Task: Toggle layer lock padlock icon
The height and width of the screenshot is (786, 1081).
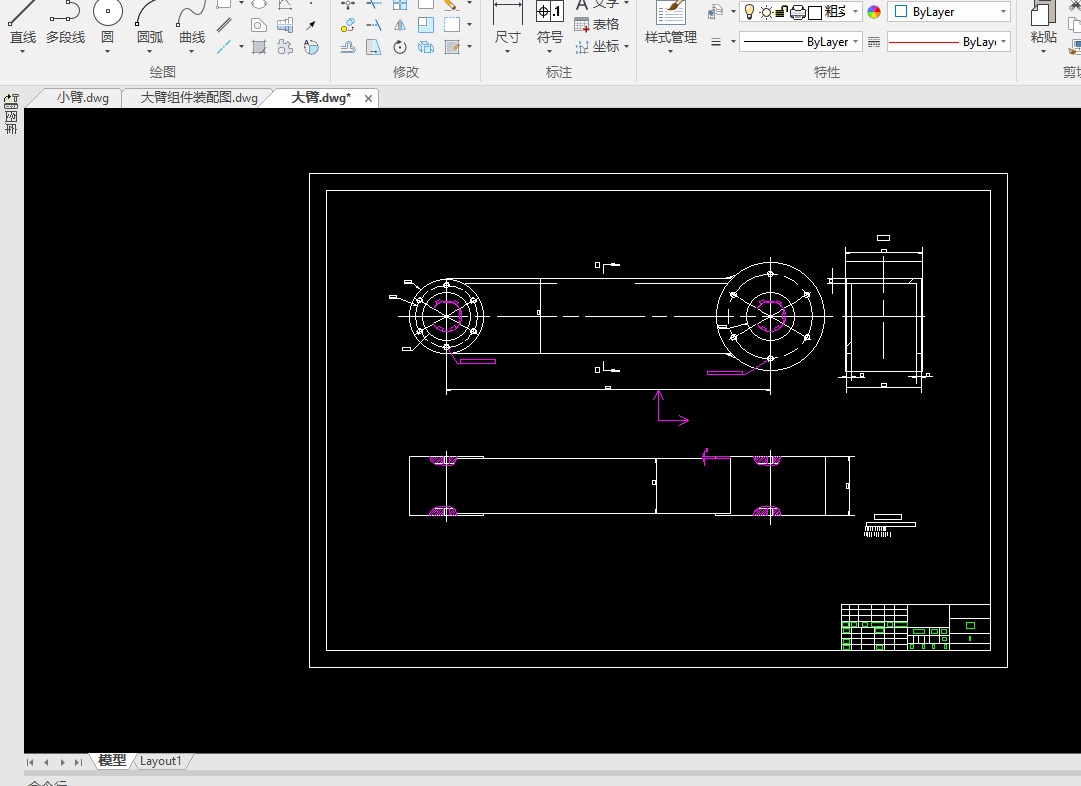Action: (x=782, y=12)
